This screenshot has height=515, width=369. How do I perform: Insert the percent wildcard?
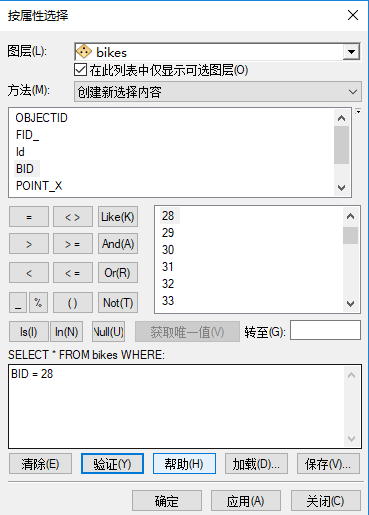(38, 303)
